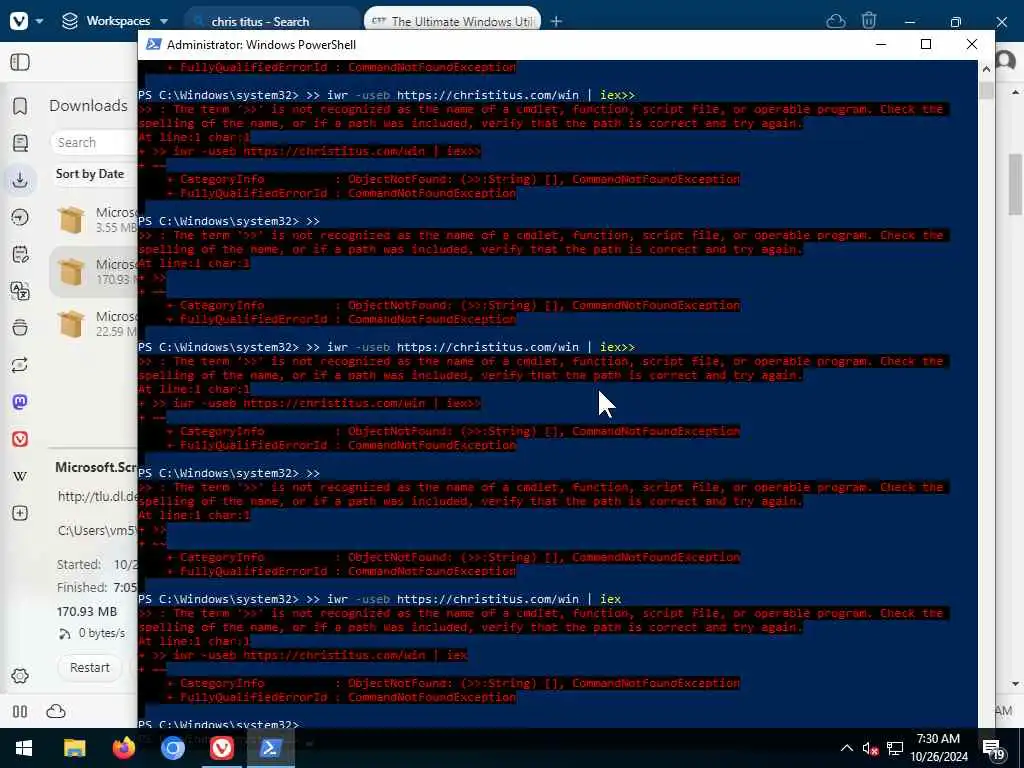Open the Window panel icon
The height and width of the screenshot is (768, 1024).
click(20, 328)
